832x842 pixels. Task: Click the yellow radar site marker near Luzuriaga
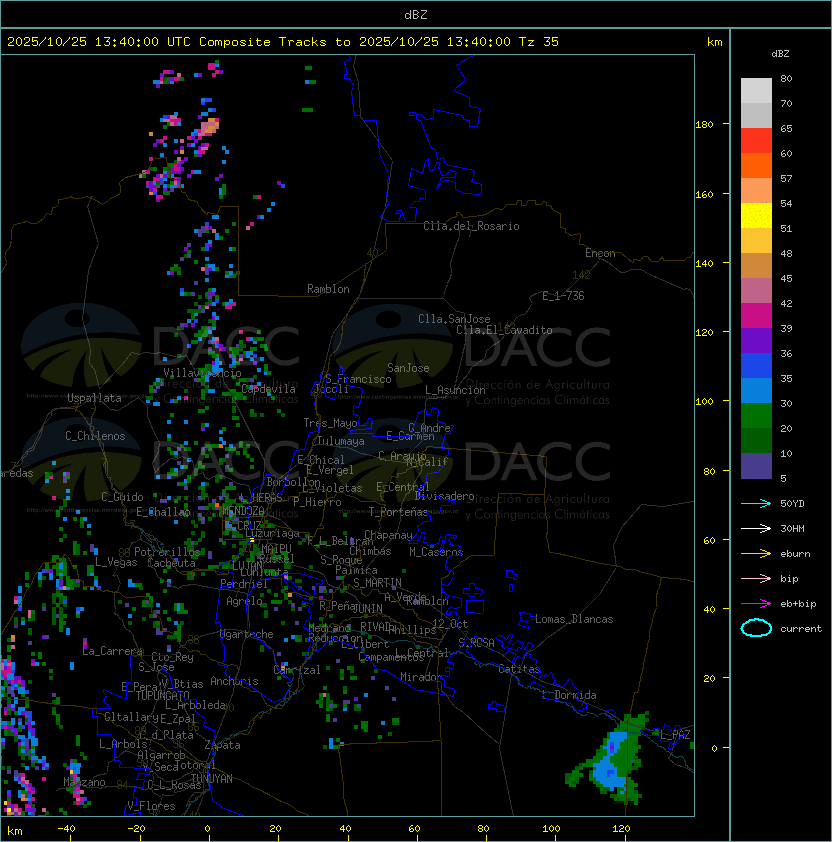click(251, 540)
